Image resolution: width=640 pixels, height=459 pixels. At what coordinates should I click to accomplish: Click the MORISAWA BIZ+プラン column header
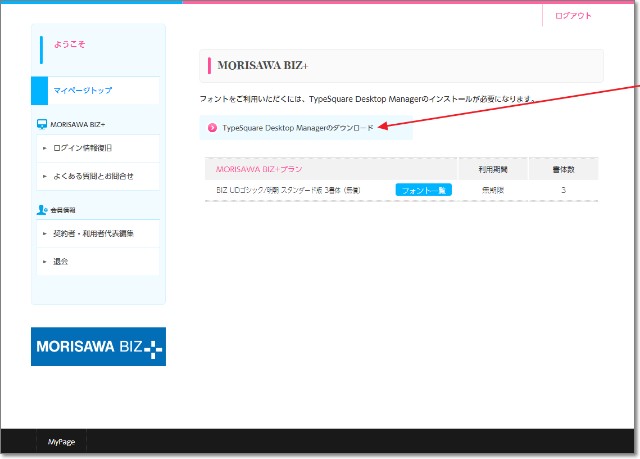click(259, 169)
